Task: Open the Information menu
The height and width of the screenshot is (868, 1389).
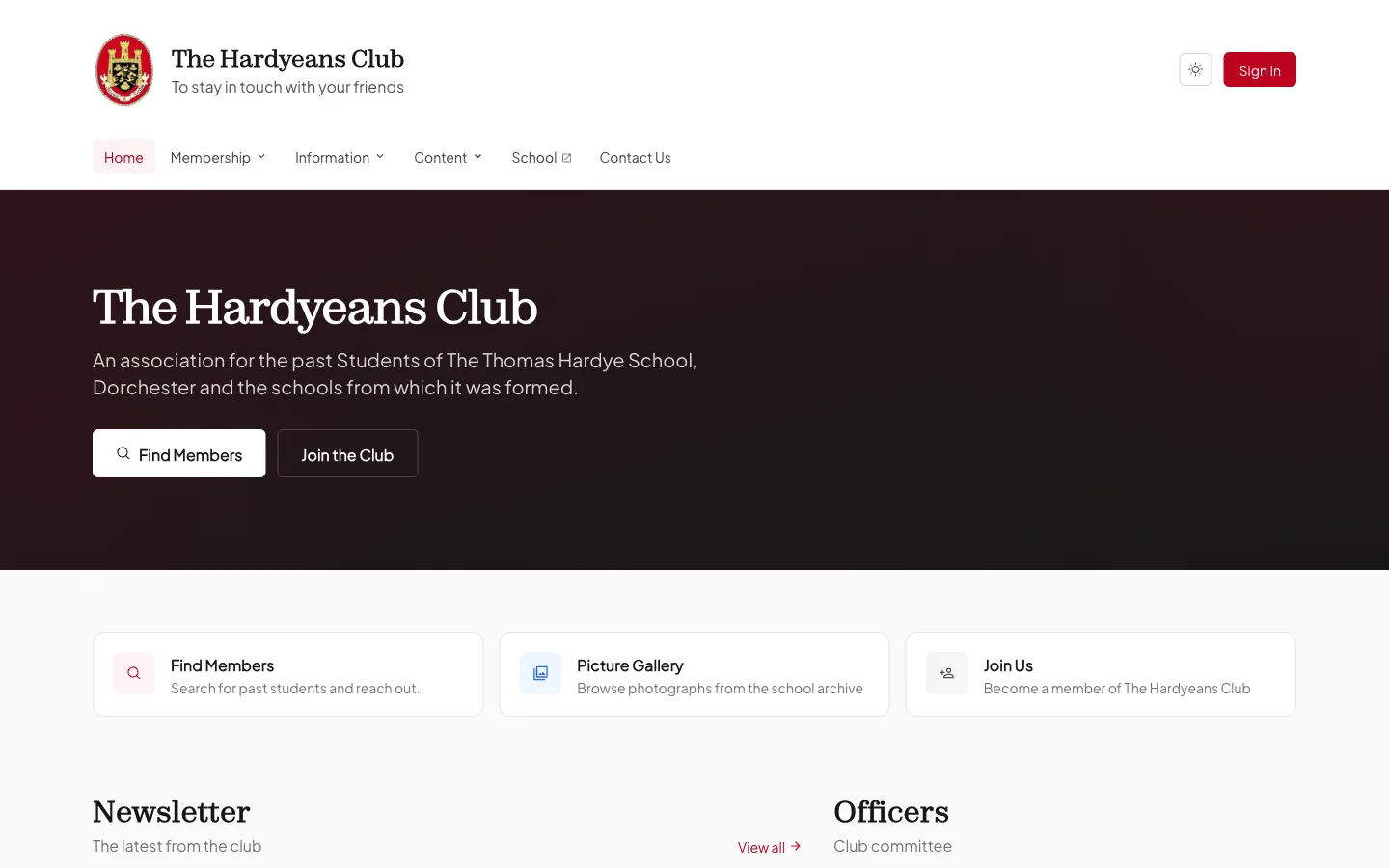Action: click(340, 157)
